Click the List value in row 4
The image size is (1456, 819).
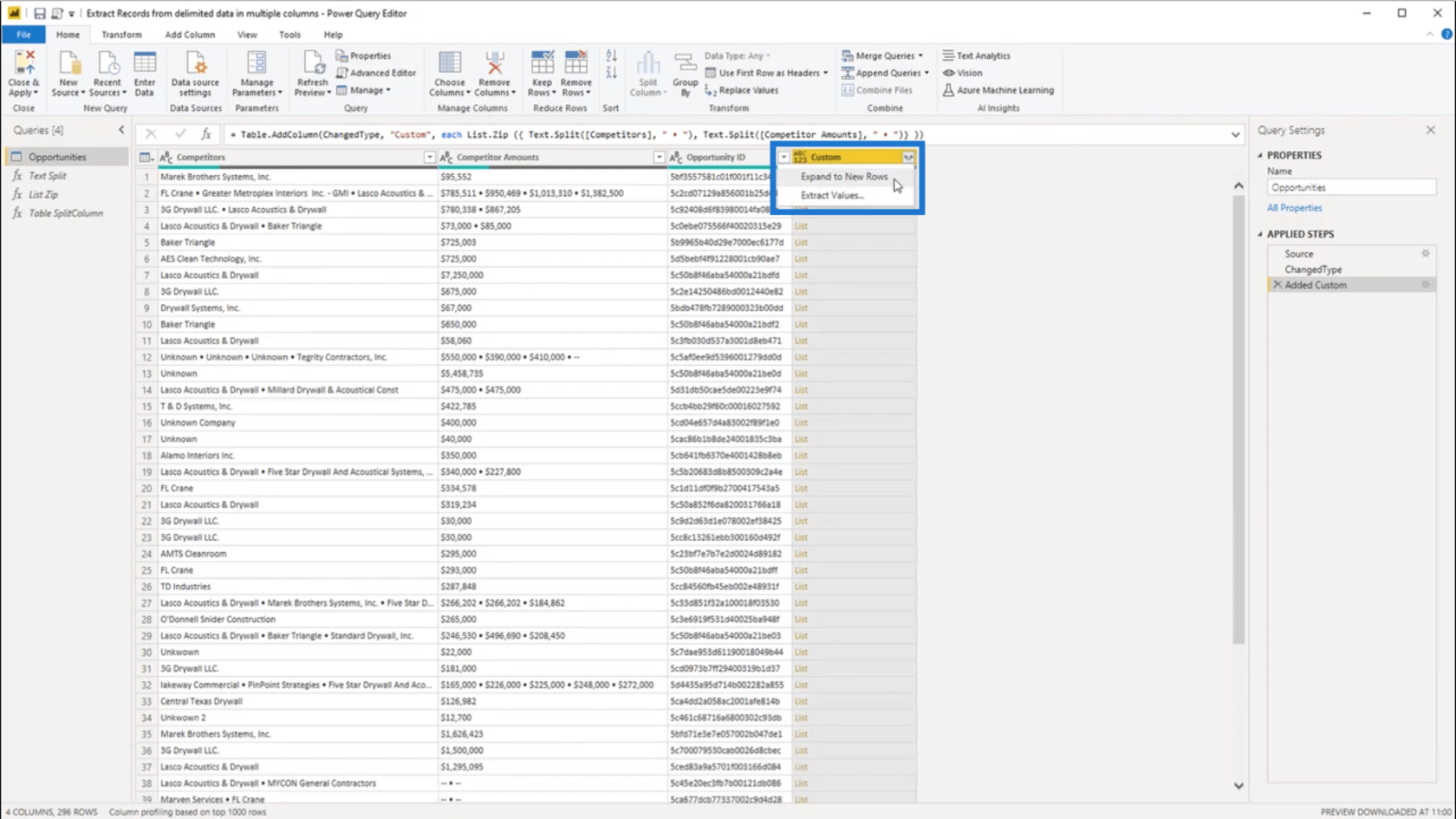(801, 225)
